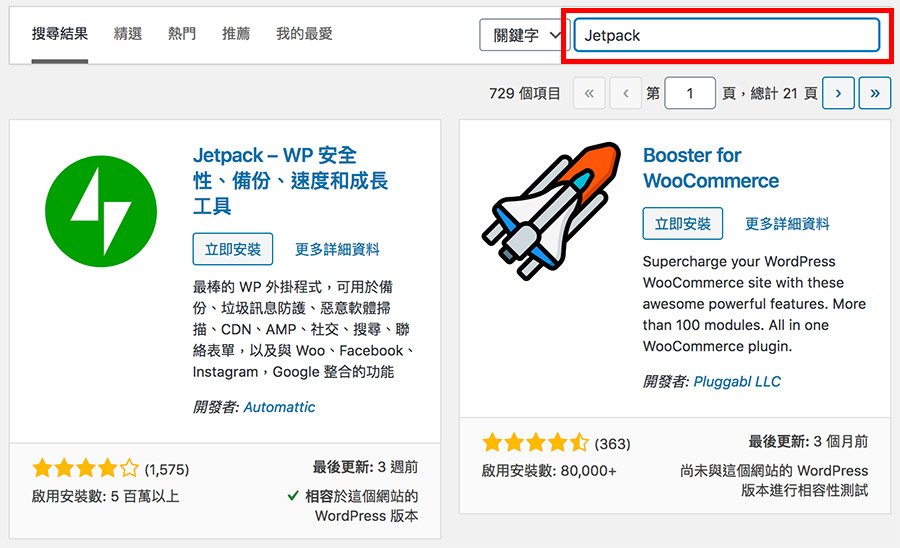Click Booster's star rating
This screenshot has width=900, height=548.
[x=536, y=442]
